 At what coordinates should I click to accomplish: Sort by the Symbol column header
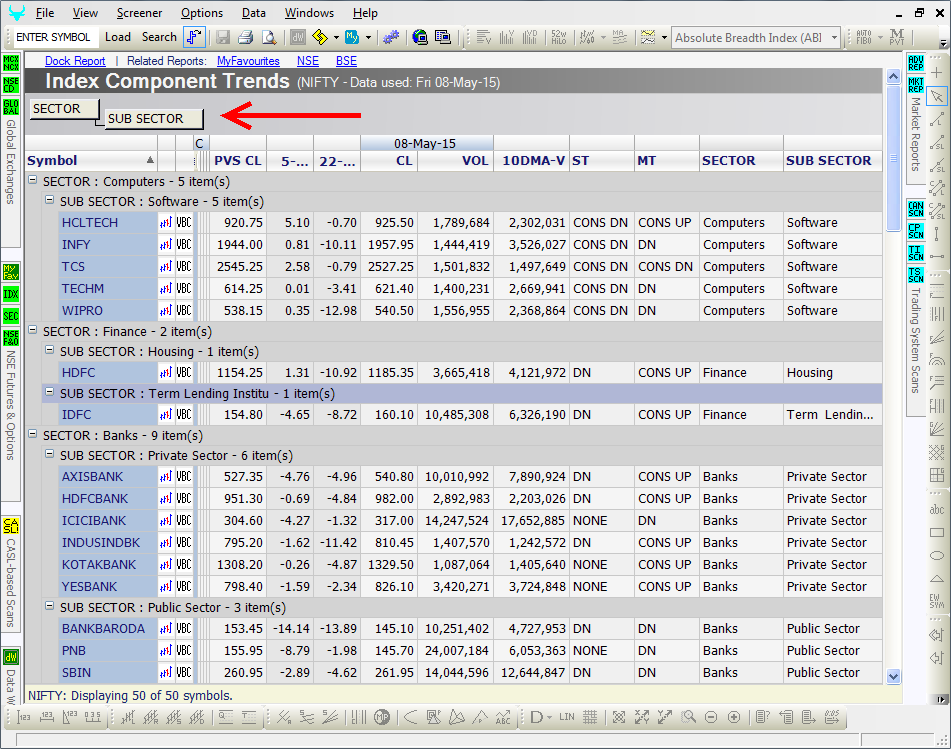click(91, 161)
